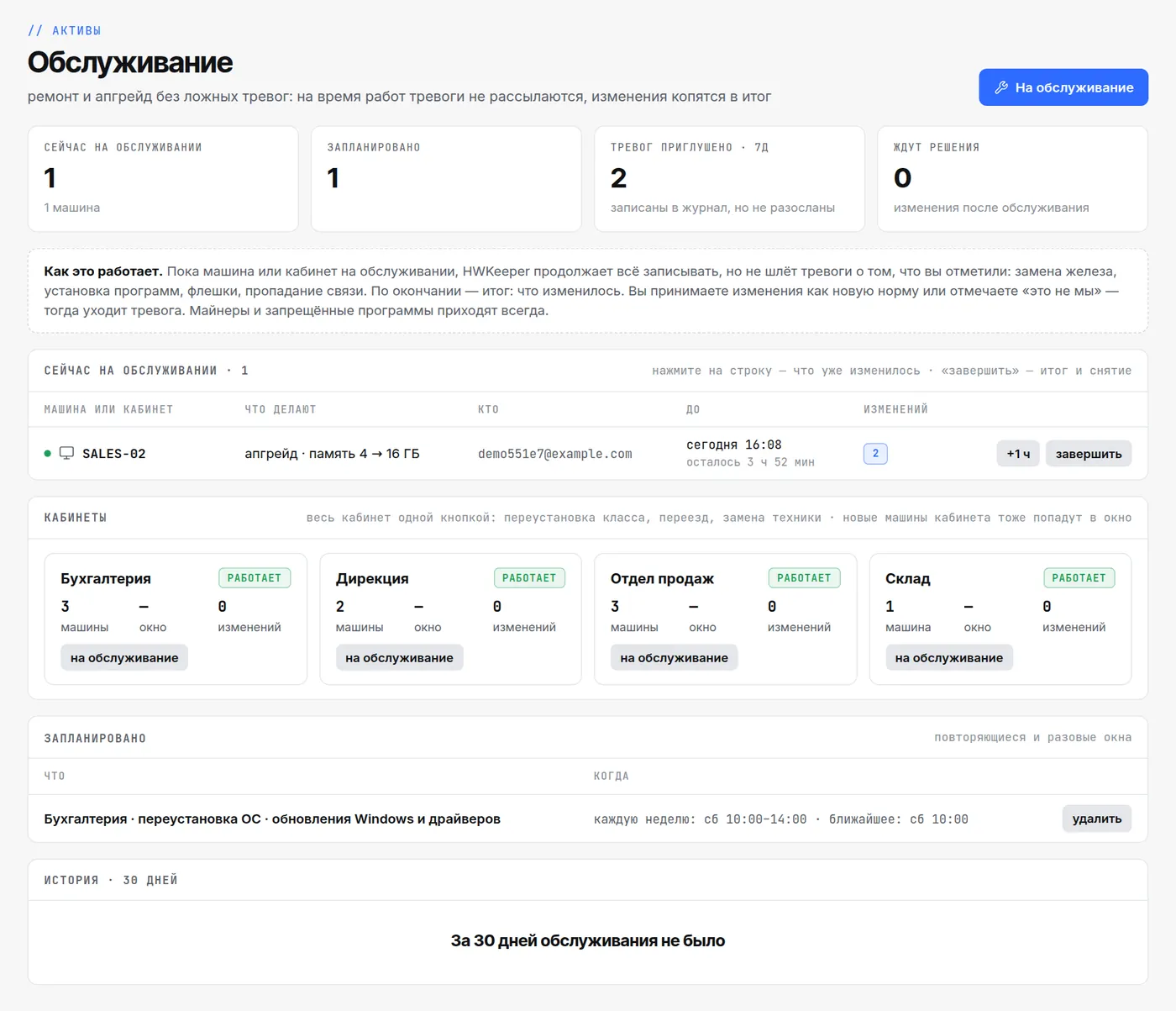Click the «// АКТИВЫ» breadcrumb label

tap(65, 30)
